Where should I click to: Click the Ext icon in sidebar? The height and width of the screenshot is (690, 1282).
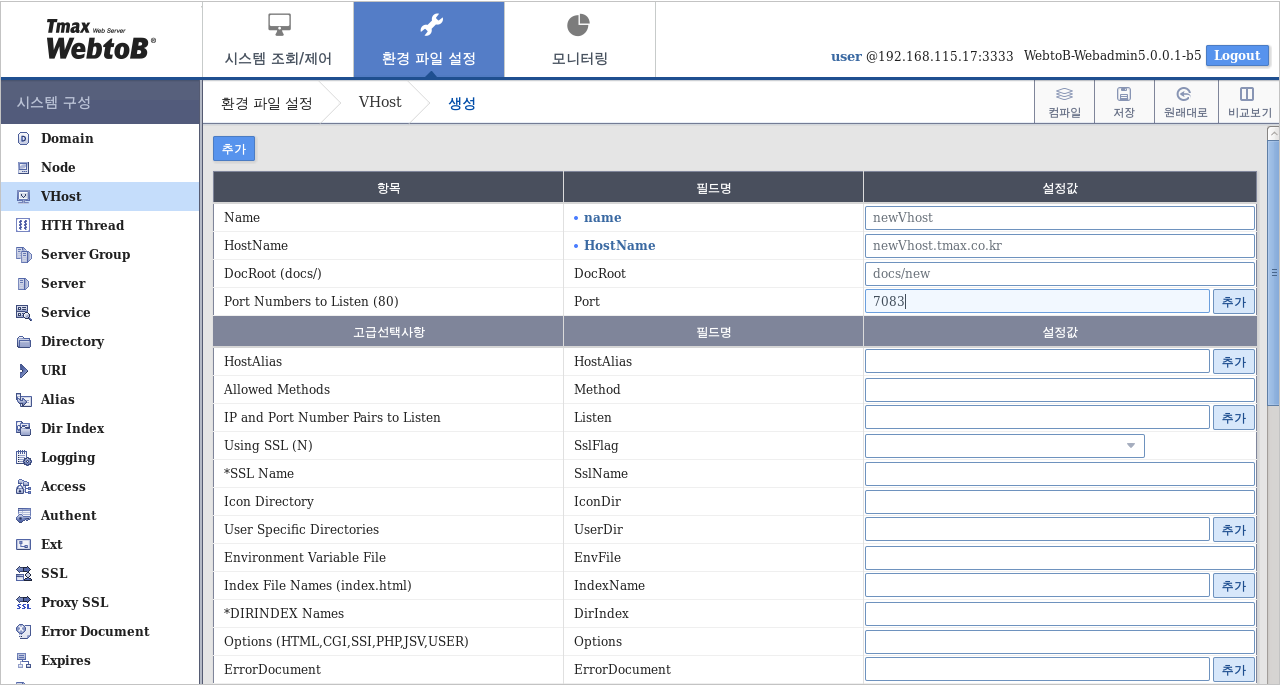coord(23,545)
